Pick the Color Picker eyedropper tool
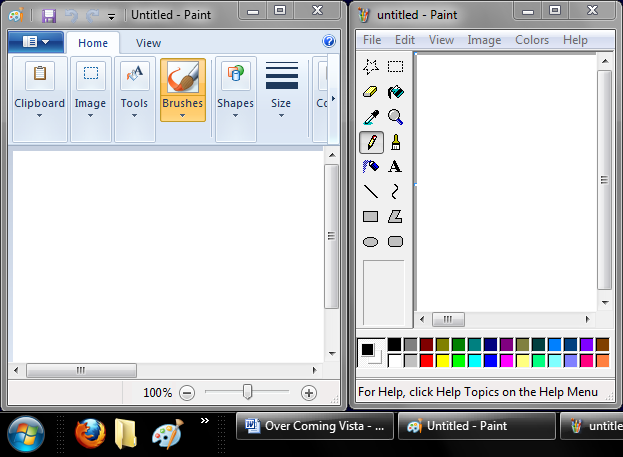This screenshot has height=457, width=623. click(x=370, y=117)
